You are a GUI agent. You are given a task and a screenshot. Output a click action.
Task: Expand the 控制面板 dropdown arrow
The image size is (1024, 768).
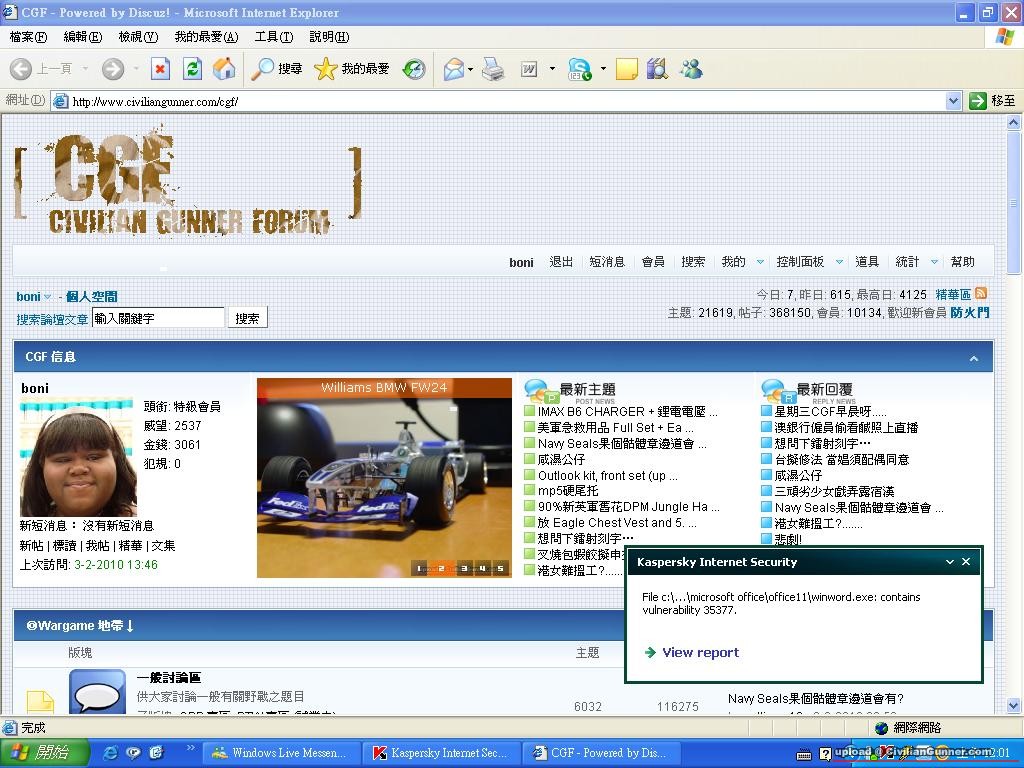tap(839, 262)
